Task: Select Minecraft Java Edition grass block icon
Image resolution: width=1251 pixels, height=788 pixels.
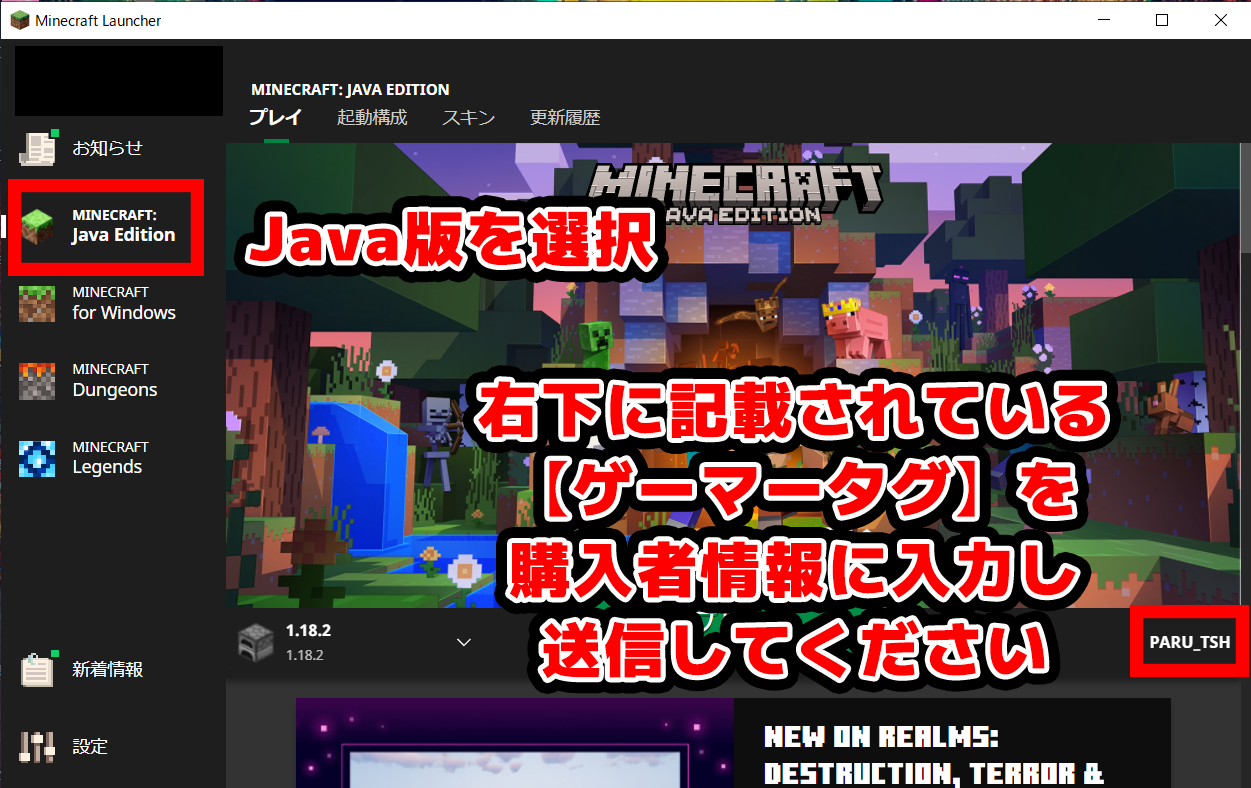Action: (39, 226)
